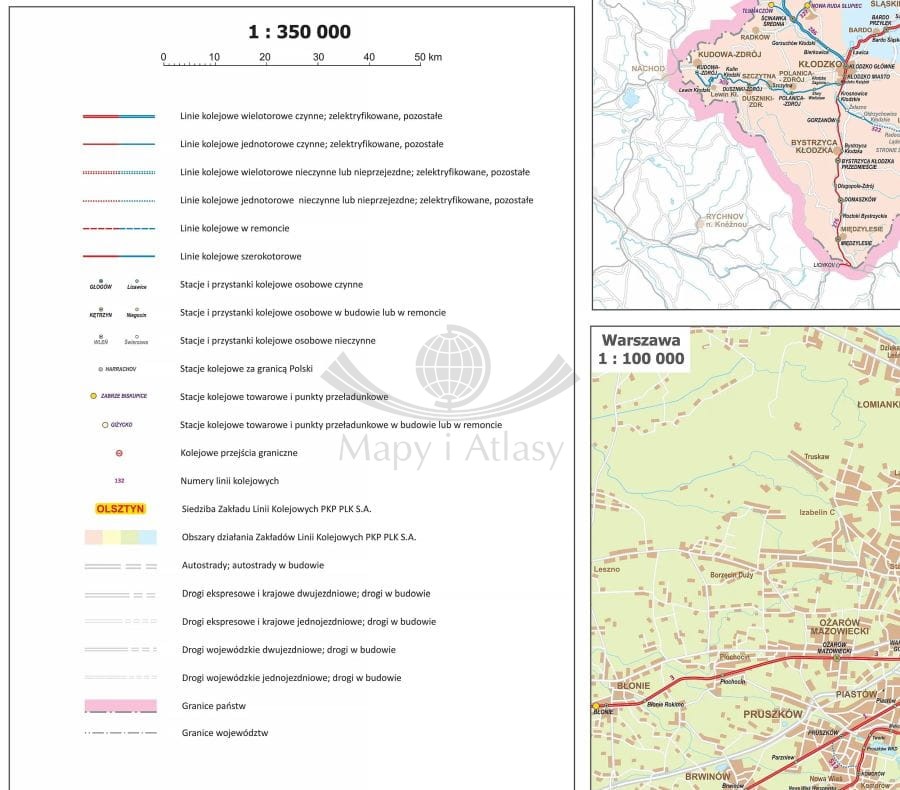Click the Wleń inactive station legend symbol
Viewport: 900px width, 790px height.
(x=100, y=339)
